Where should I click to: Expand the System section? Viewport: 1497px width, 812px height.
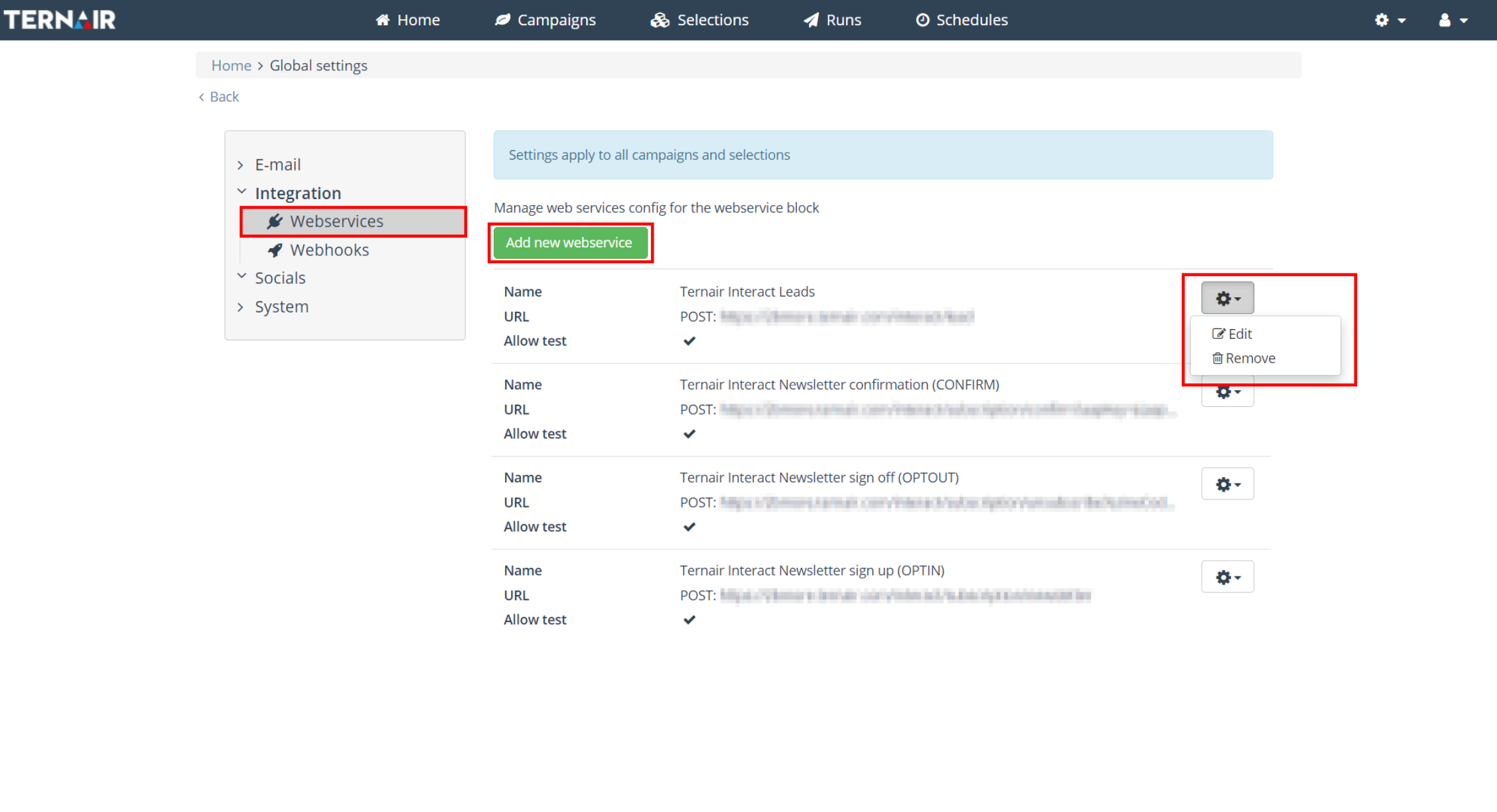(x=241, y=306)
